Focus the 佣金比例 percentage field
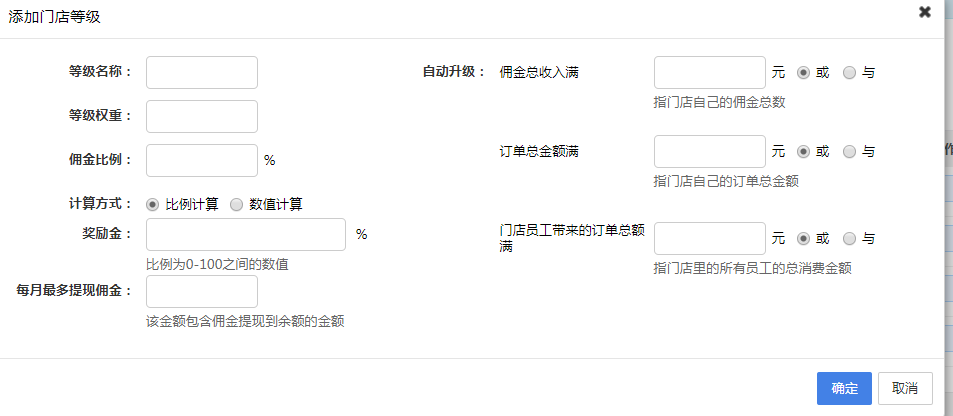This screenshot has width=953, height=416. click(x=202, y=160)
